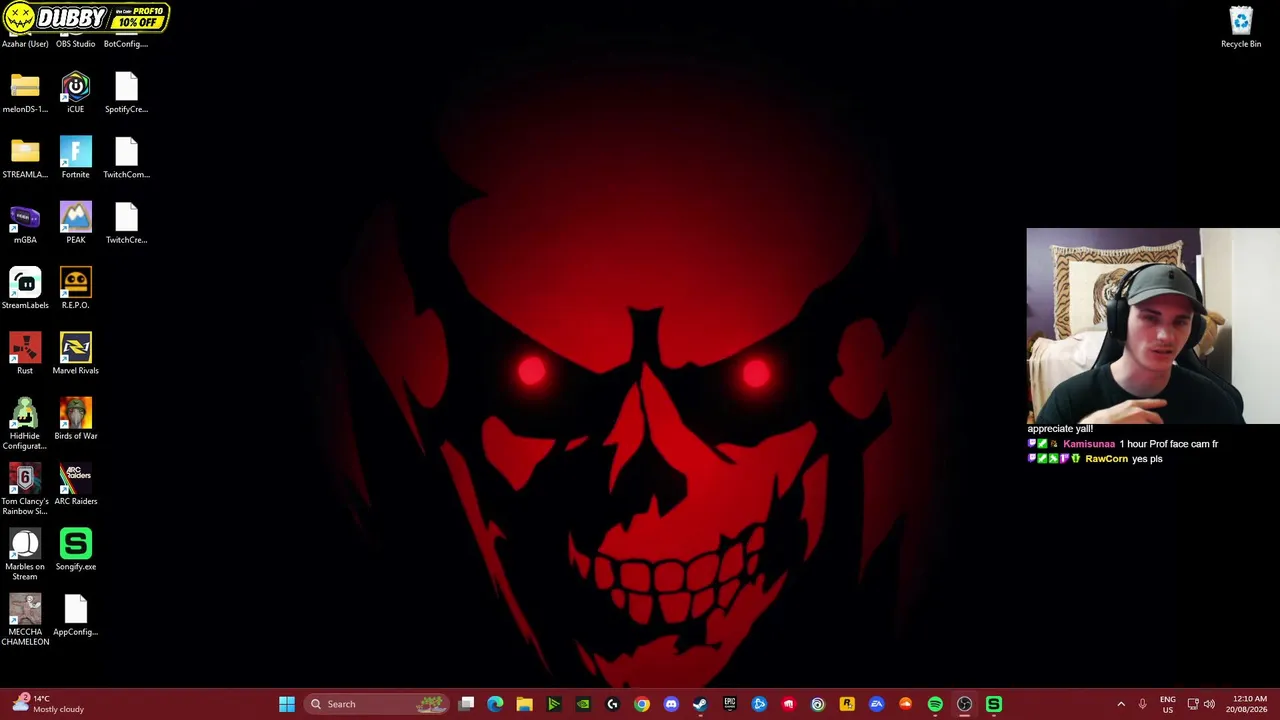Image resolution: width=1280 pixels, height=720 pixels.
Task: Open the ENG US language switcher
Action: (1168, 704)
